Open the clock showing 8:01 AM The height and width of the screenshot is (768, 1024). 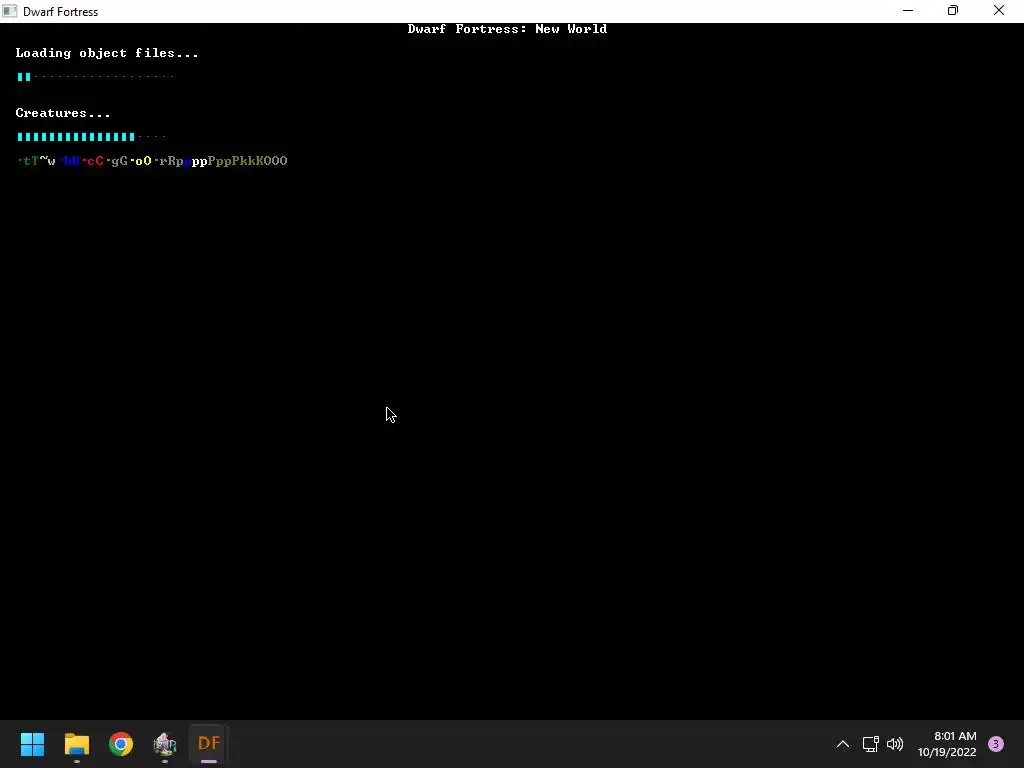947,744
